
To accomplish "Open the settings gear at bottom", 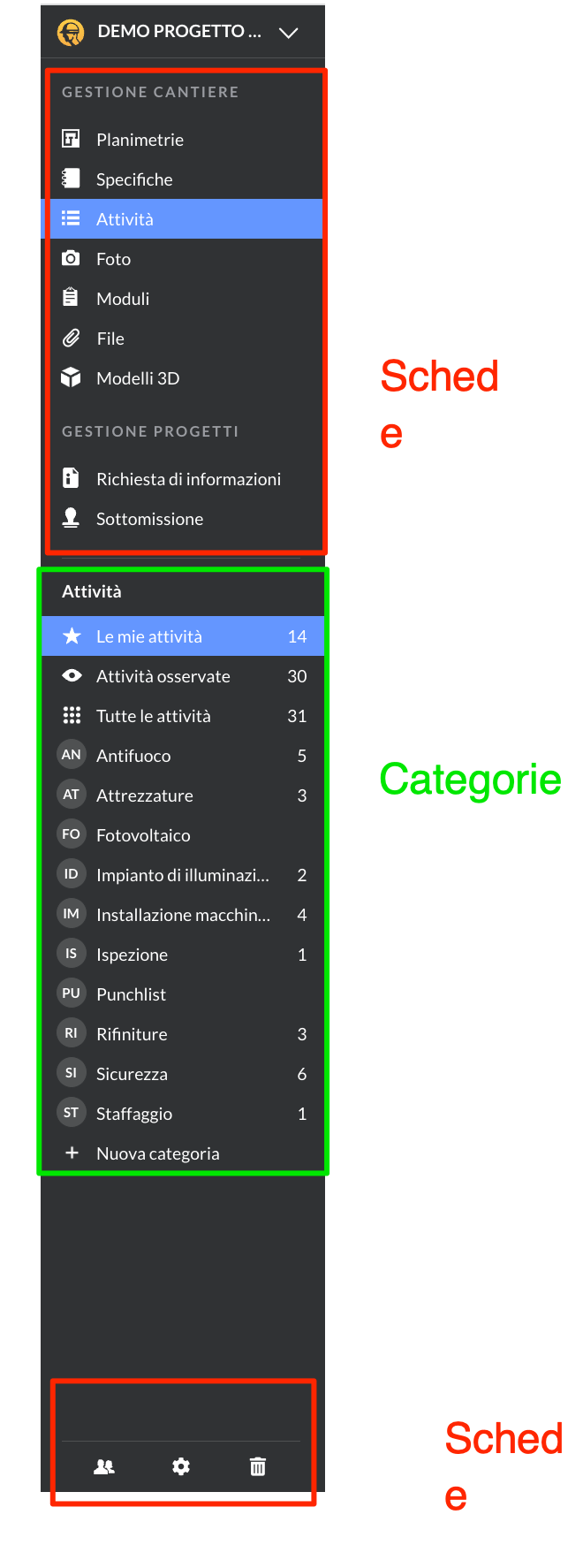I will [181, 1466].
